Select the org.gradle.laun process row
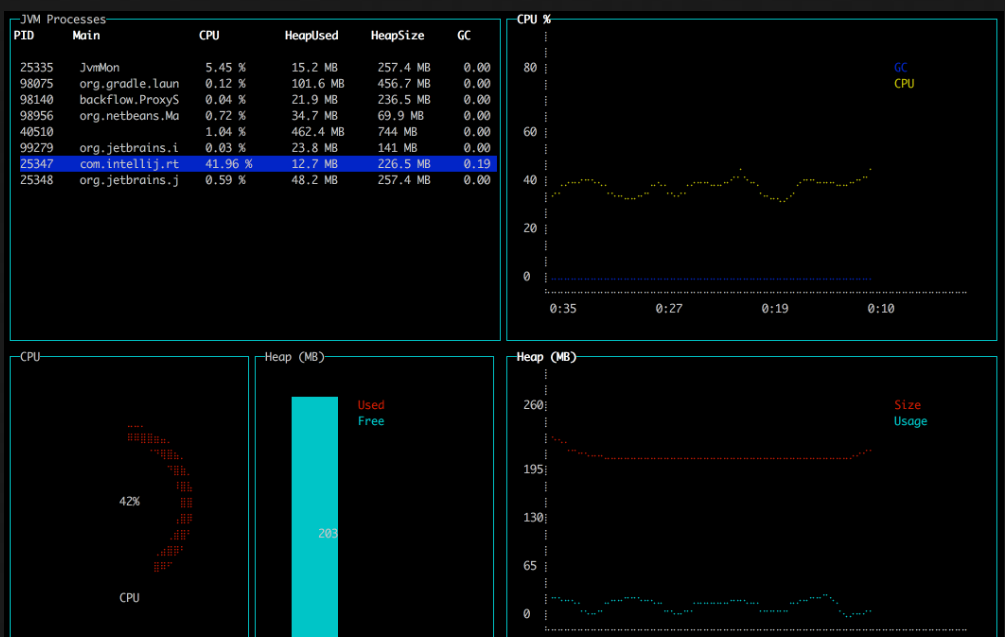This screenshot has width=1005, height=637. [128, 84]
